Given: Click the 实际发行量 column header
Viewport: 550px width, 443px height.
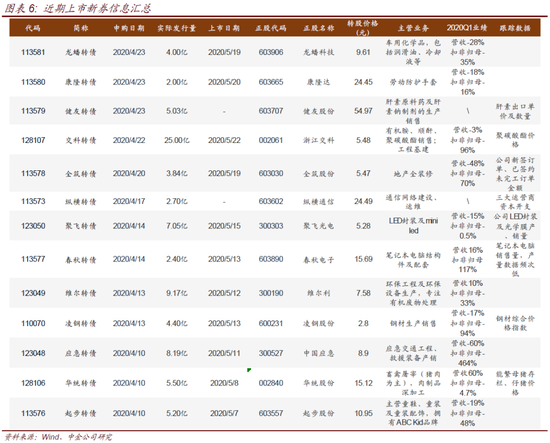Looking at the screenshot, I should point(176,28).
